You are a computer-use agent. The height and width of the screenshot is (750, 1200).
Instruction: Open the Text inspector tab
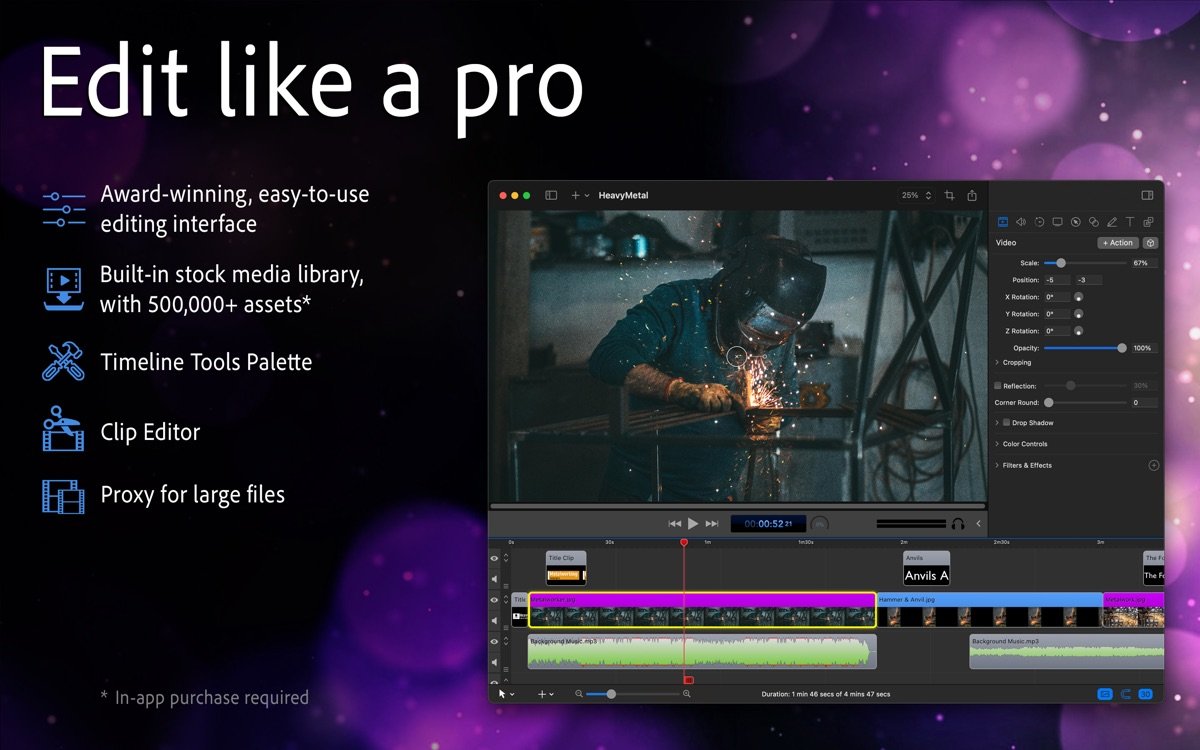(1130, 222)
